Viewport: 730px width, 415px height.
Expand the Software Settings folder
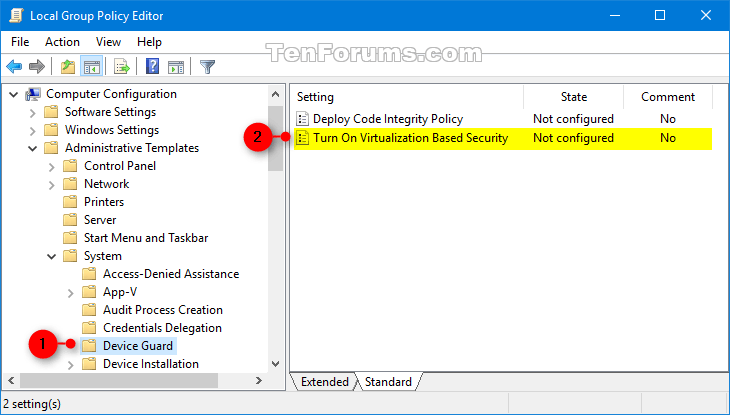pos(33,113)
